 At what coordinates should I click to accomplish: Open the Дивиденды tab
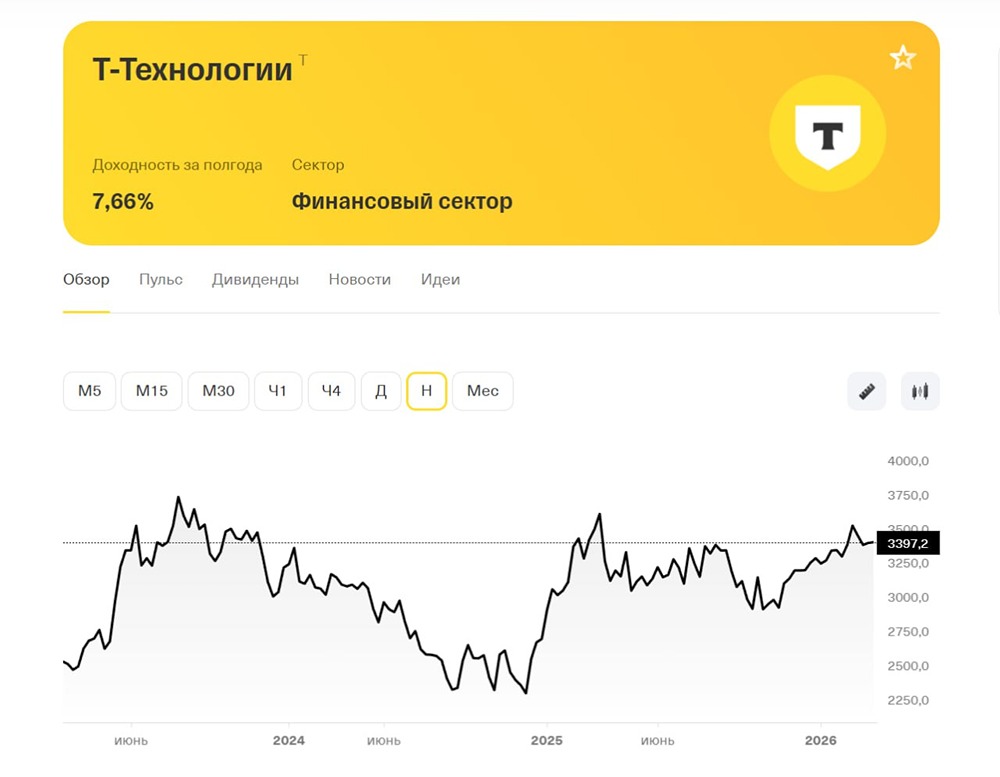[256, 280]
